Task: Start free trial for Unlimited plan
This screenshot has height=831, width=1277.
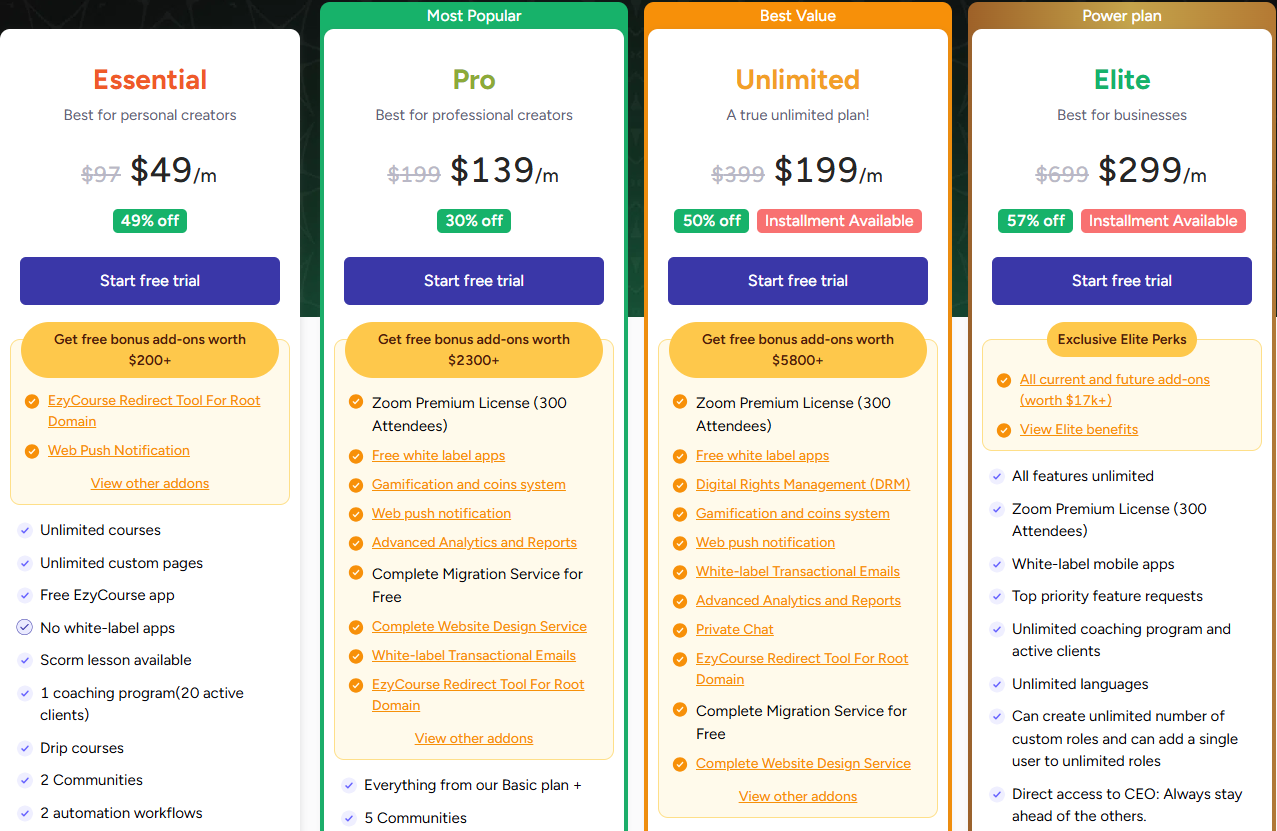Action: pyautogui.click(x=798, y=281)
